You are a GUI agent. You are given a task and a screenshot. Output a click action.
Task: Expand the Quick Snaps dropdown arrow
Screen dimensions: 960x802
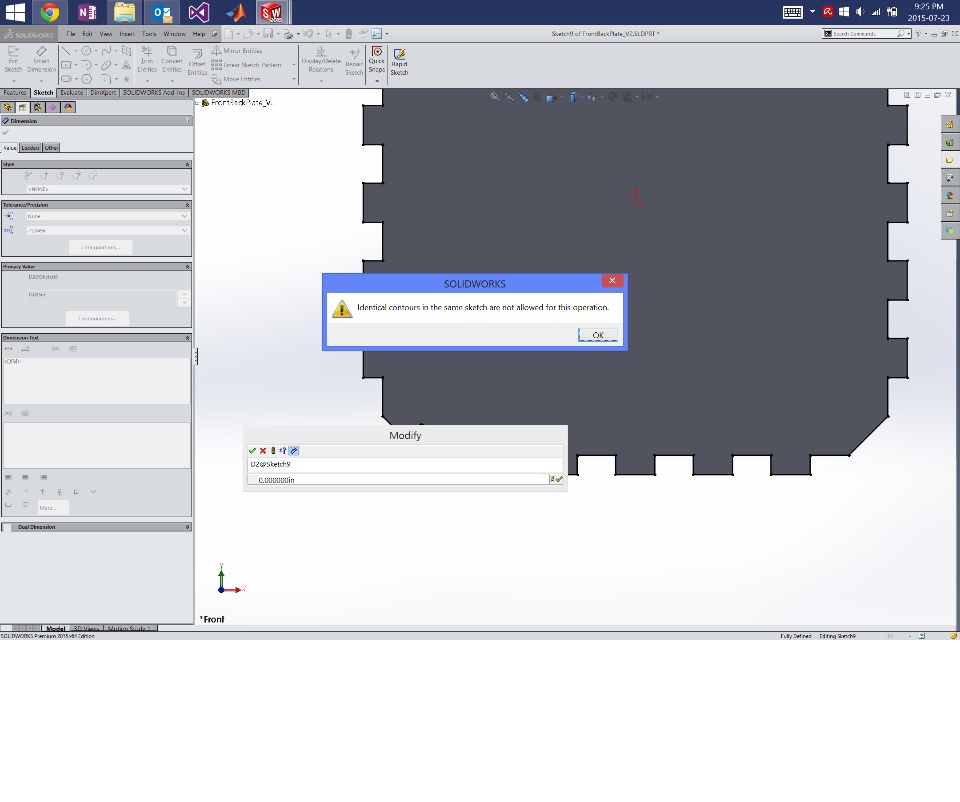tap(377, 80)
